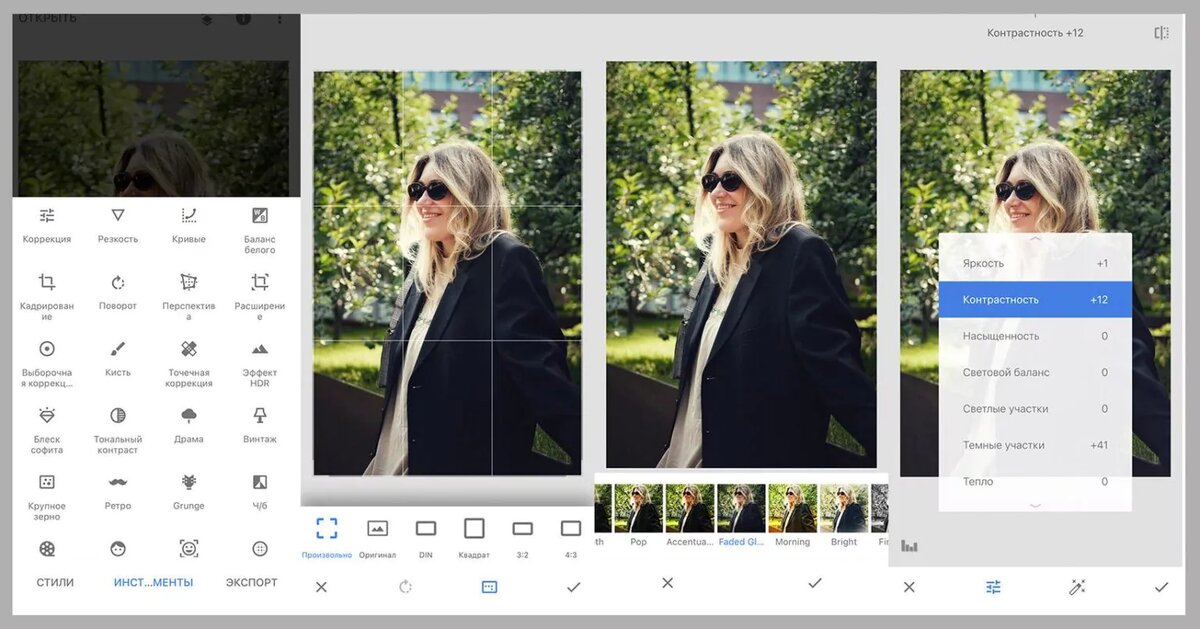Select the Контрастность adjustment row
The image size is (1200, 629).
click(1035, 299)
